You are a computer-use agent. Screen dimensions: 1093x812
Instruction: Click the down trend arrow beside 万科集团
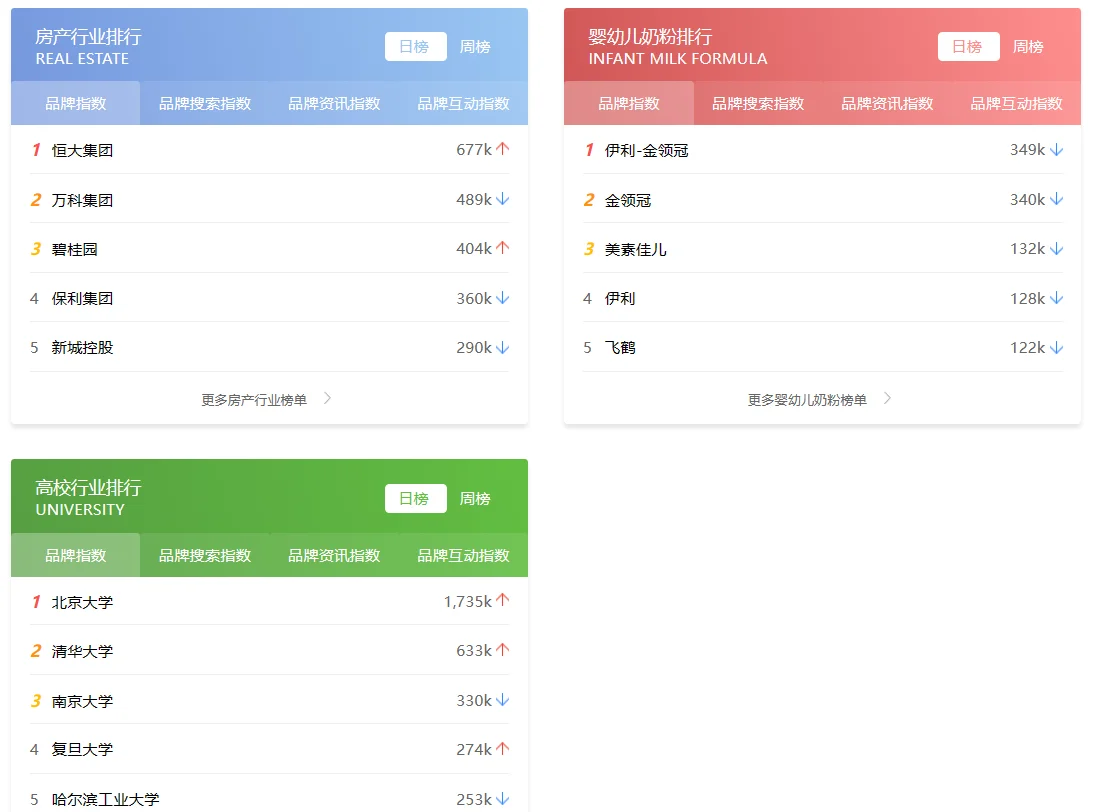pos(503,198)
